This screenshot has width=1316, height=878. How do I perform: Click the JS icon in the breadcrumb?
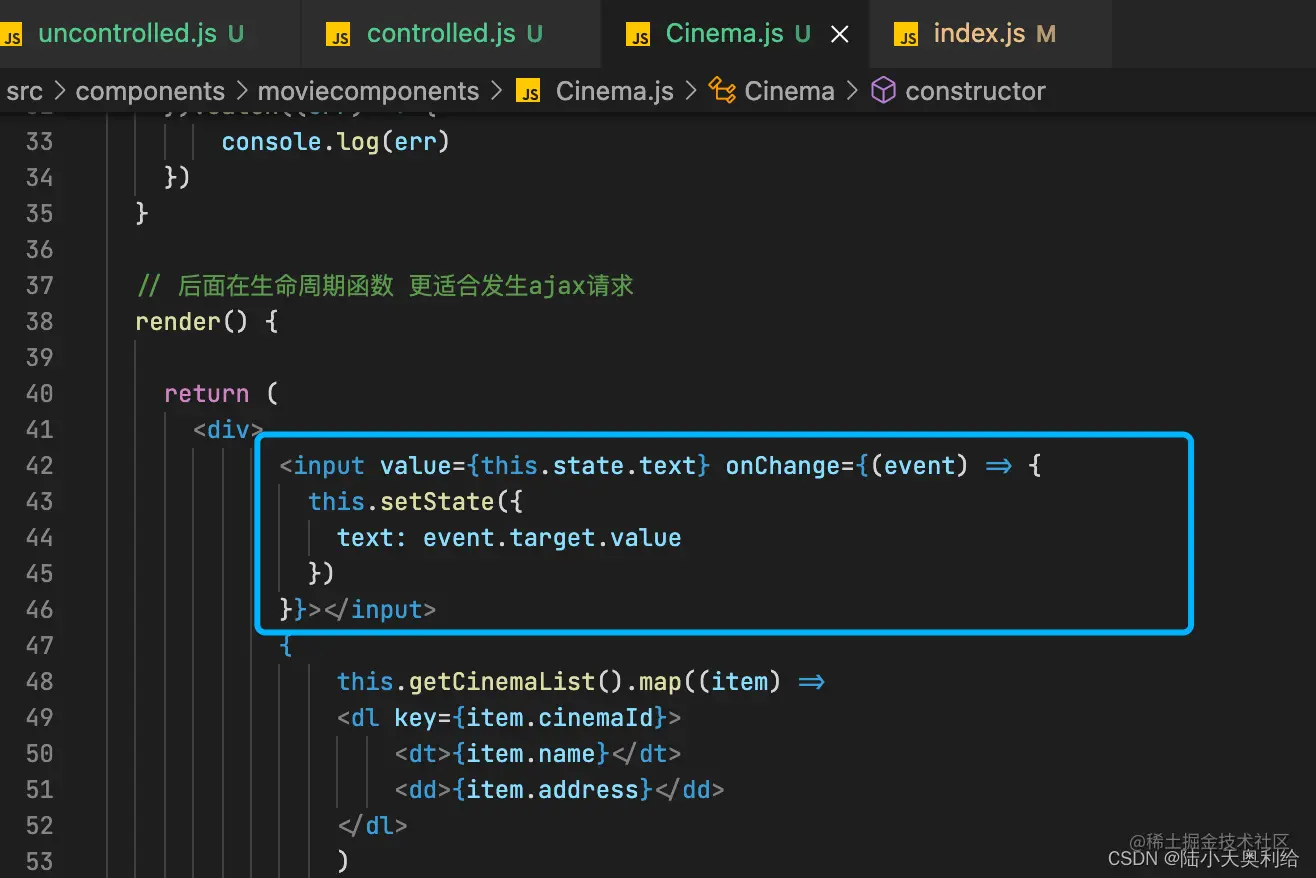[x=528, y=92]
